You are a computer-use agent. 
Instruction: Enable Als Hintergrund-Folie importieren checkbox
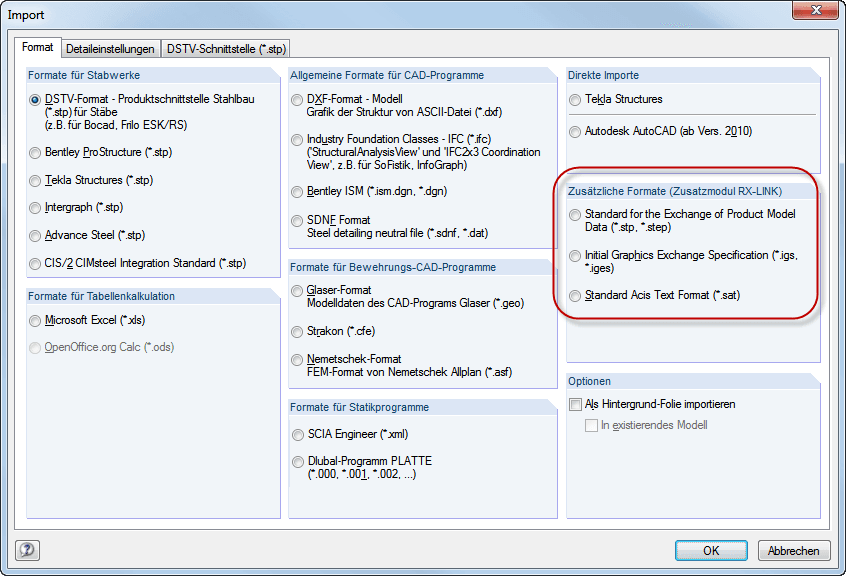click(x=575, y=405)
